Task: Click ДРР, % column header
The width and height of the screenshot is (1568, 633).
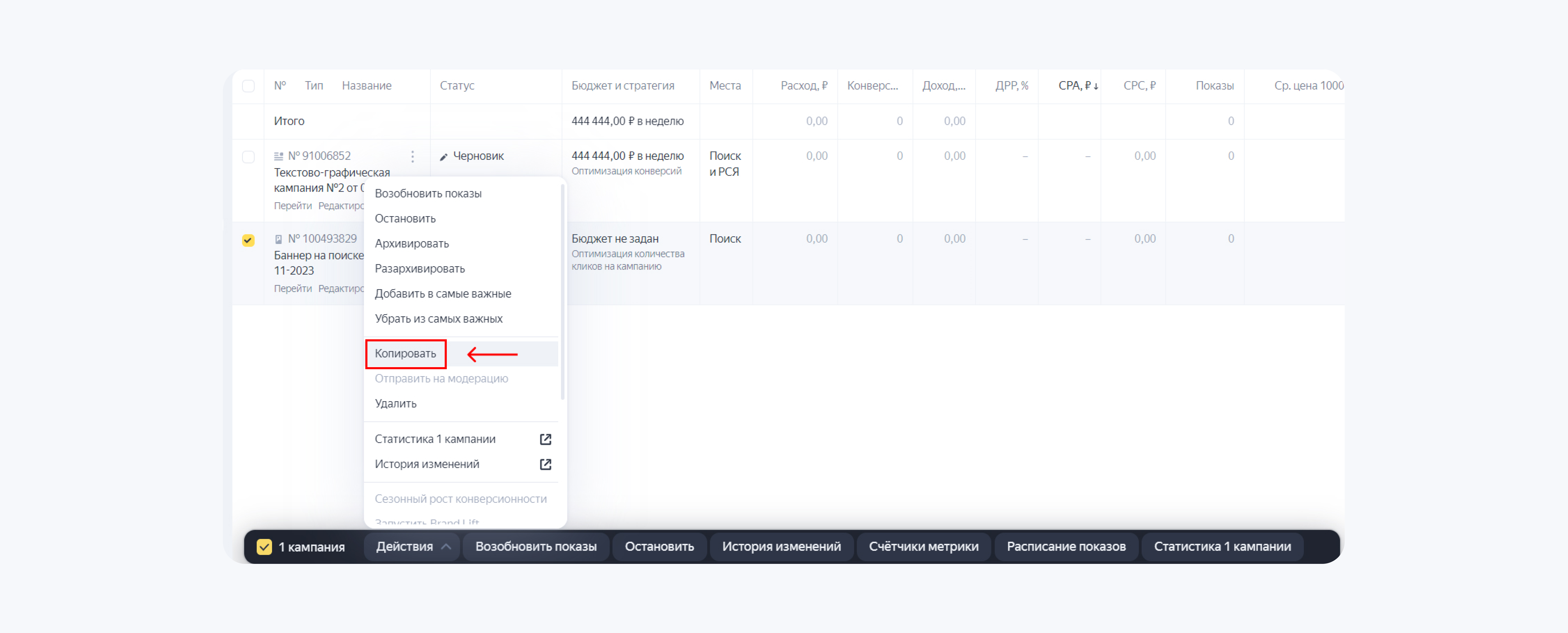Action: (x=1012, y=86)
